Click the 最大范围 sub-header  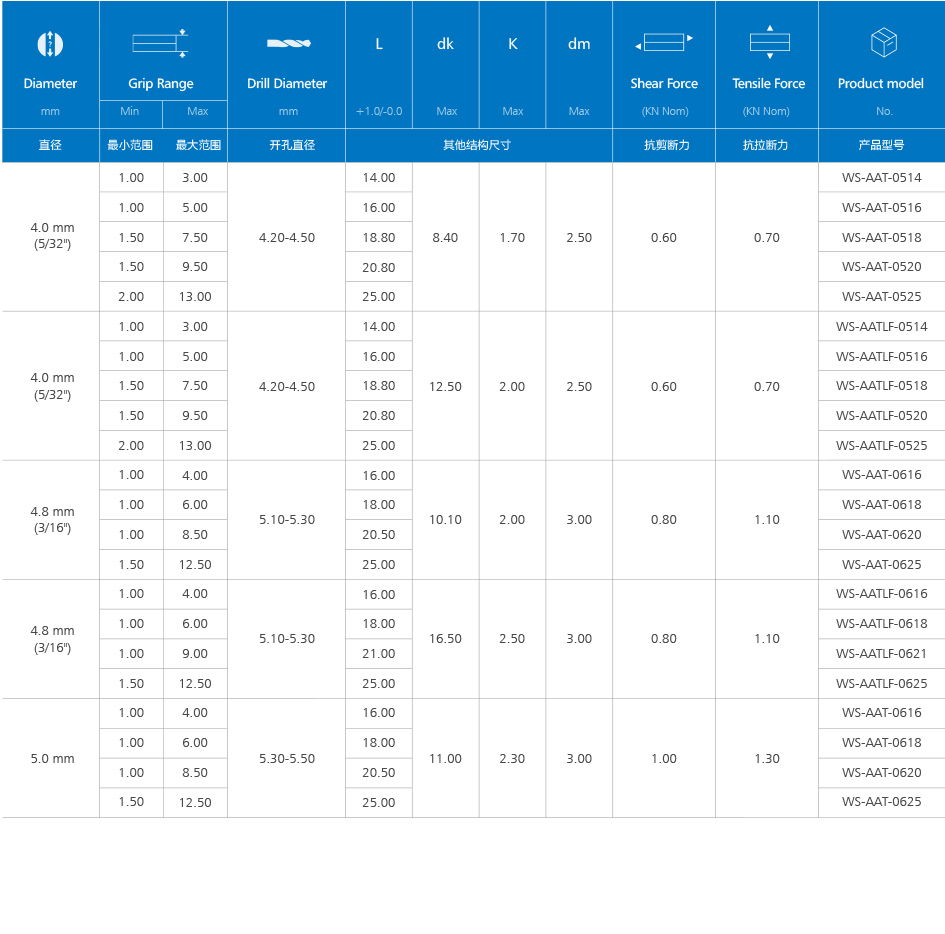[x=196, y=145]
